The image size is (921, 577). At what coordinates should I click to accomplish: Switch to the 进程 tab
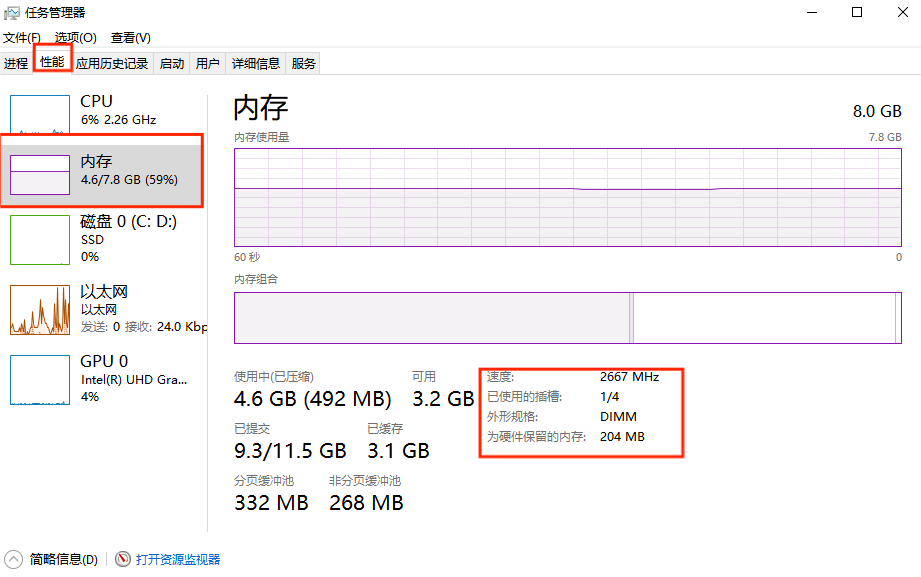(x=16, y=63)
